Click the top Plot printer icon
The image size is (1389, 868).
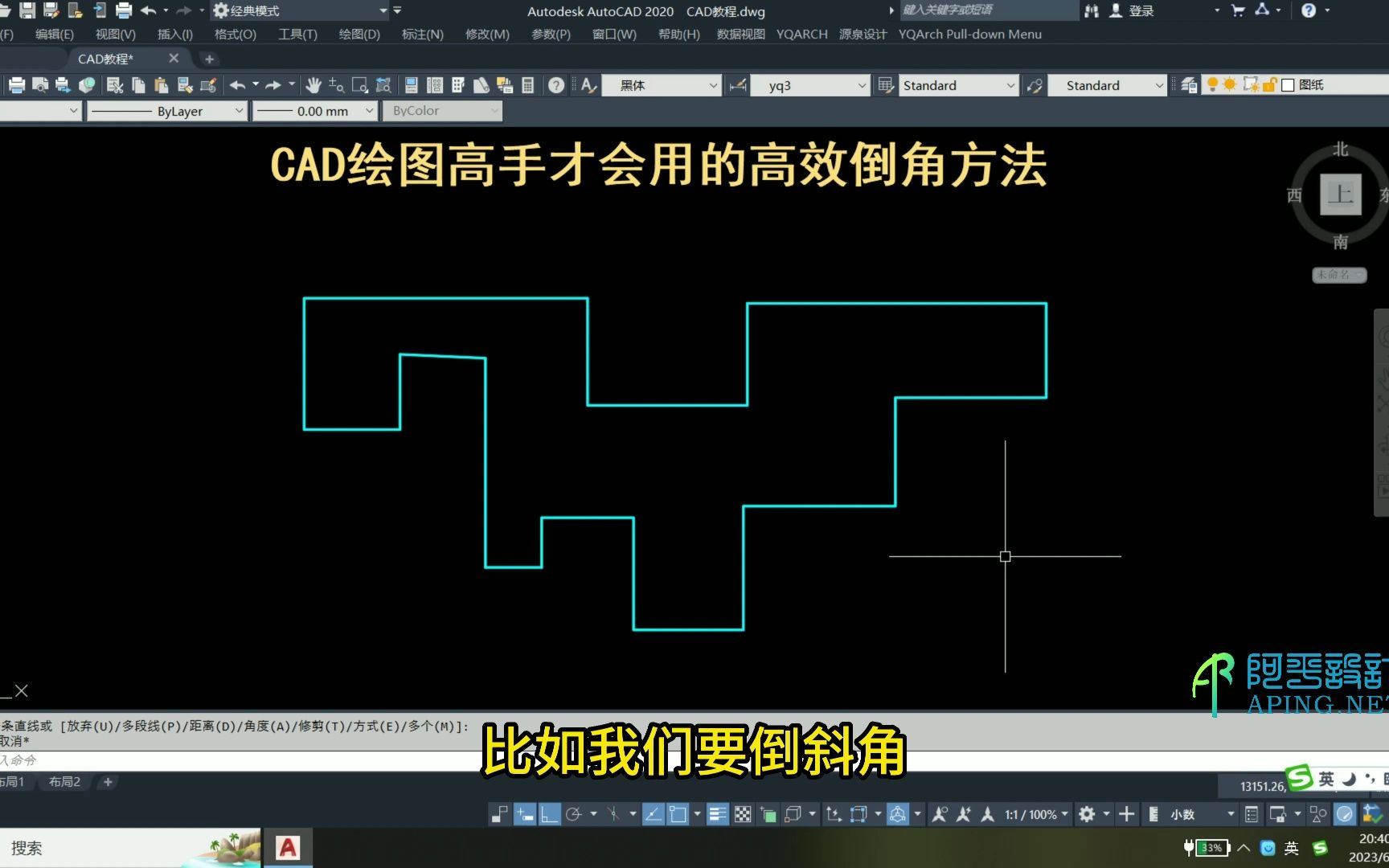[x=124, y=10]
